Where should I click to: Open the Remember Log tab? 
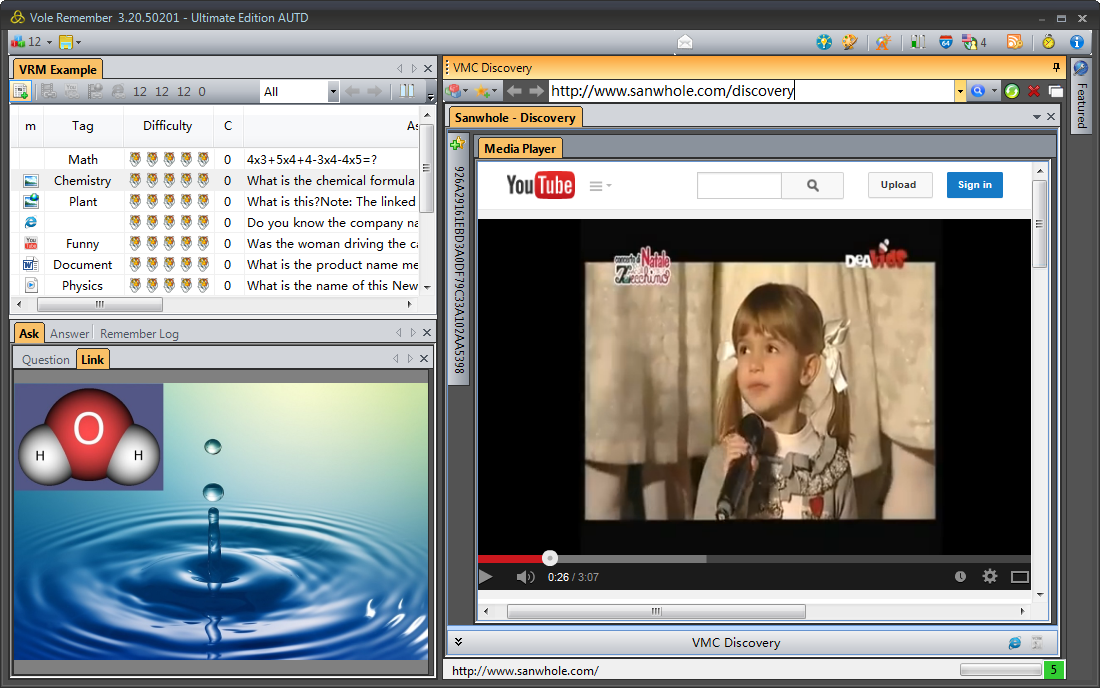coord(139,334)
